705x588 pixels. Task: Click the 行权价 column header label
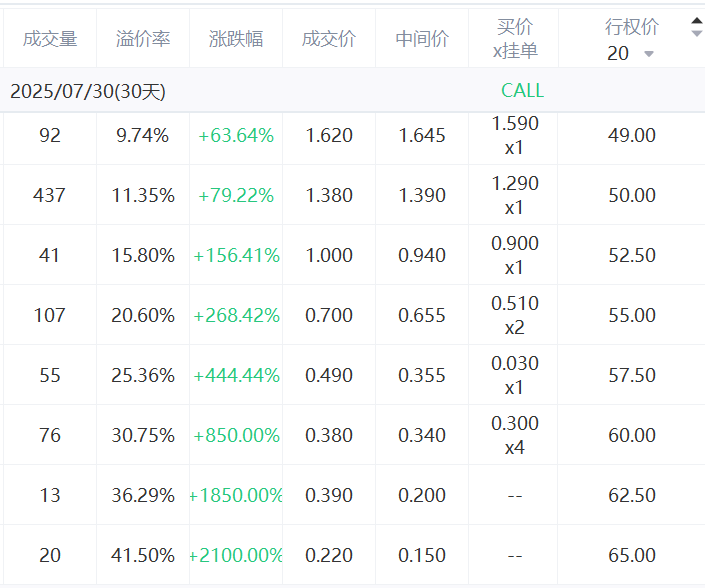click(x=631, y=27)
